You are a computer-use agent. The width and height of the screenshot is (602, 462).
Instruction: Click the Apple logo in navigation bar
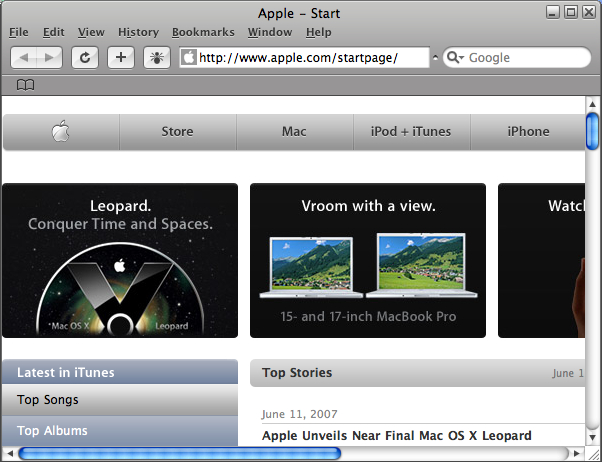[x=61, y=131]
